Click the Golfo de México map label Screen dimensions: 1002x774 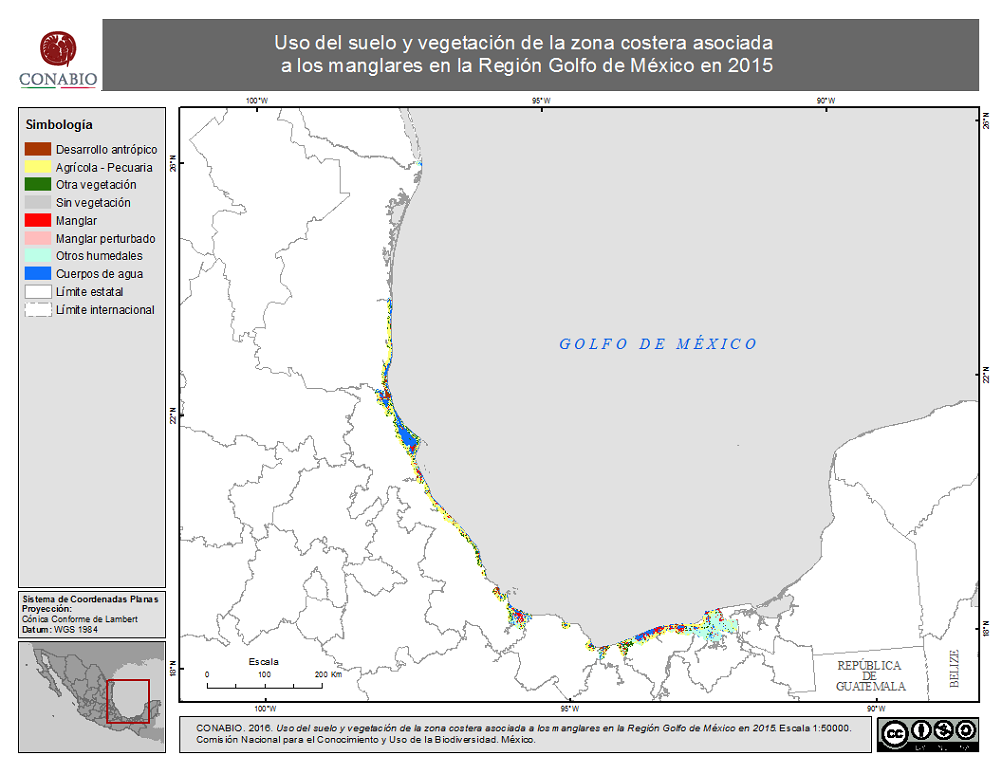(x=657, y=344)
